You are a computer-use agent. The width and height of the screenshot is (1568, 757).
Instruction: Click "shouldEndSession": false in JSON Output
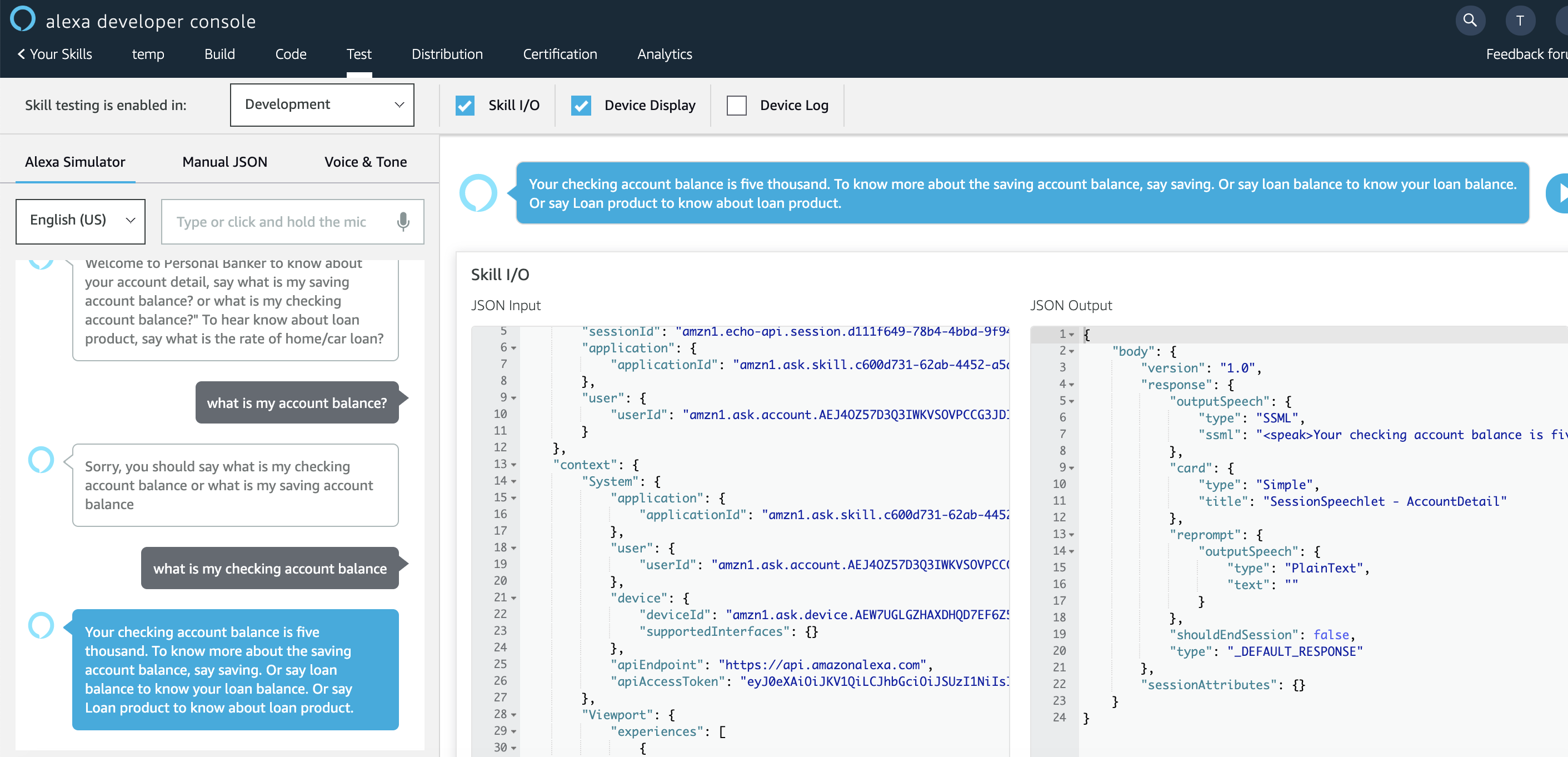1262,635
